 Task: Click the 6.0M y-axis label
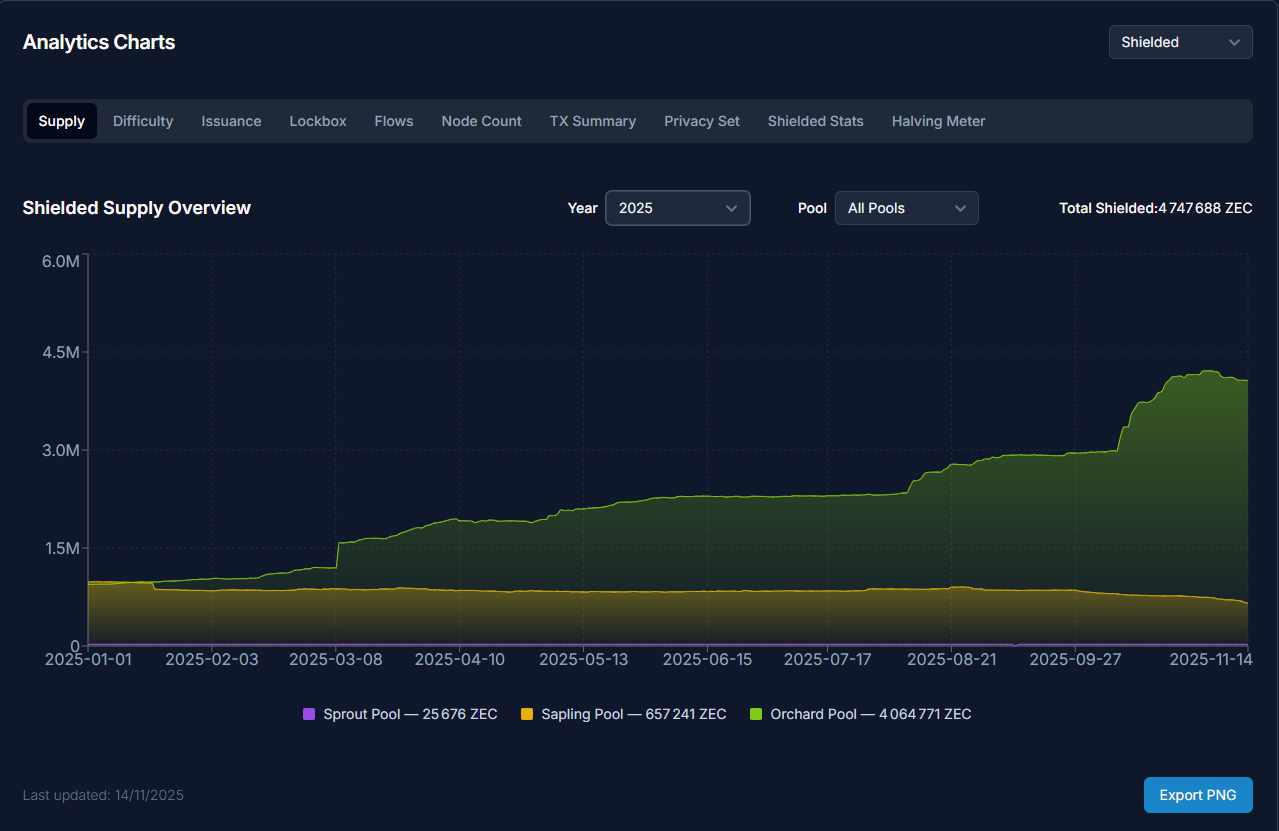point(61,261)
